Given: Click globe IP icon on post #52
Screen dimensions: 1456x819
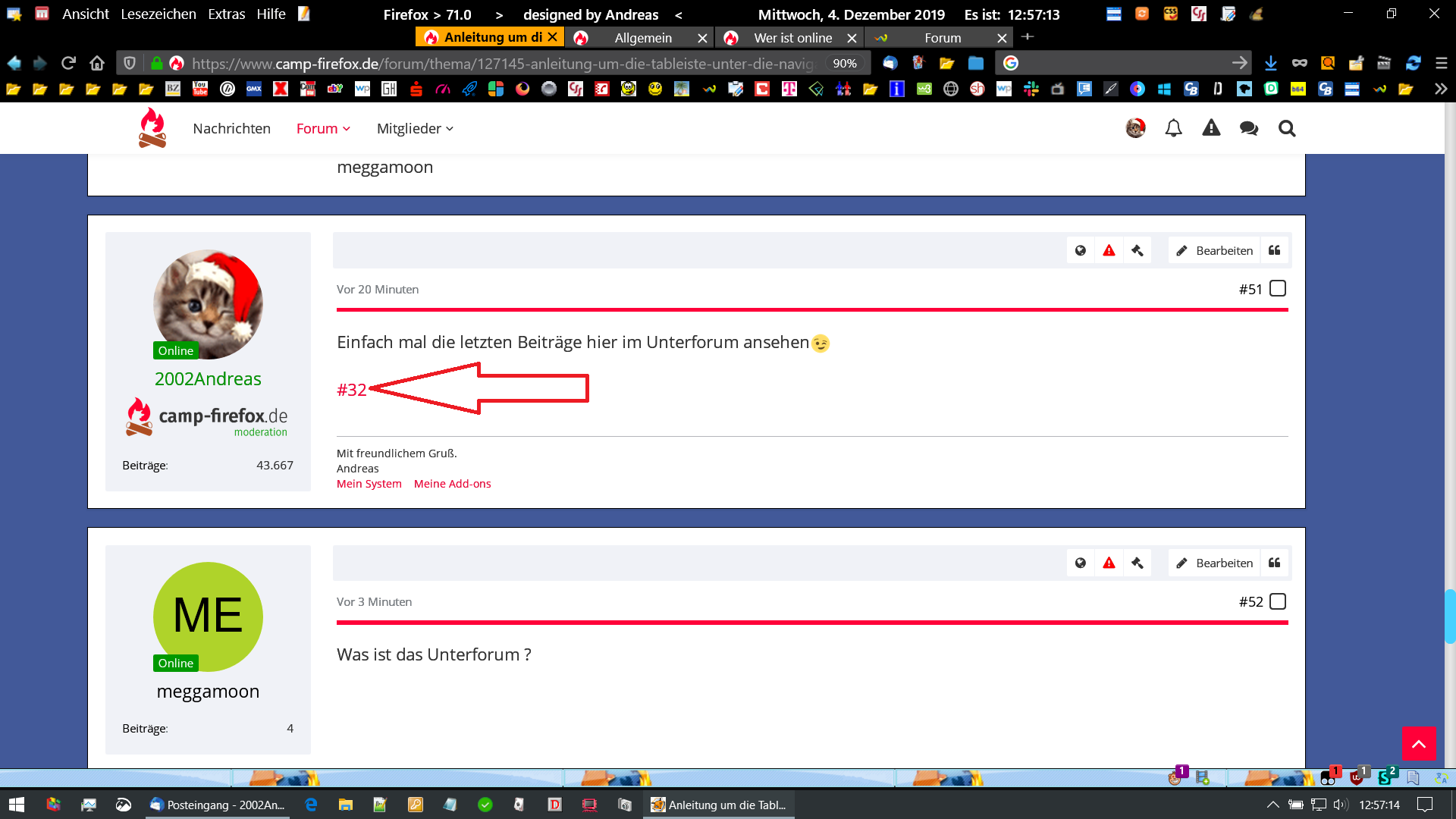Looking at the screenshot, I should click(1080, 563).
